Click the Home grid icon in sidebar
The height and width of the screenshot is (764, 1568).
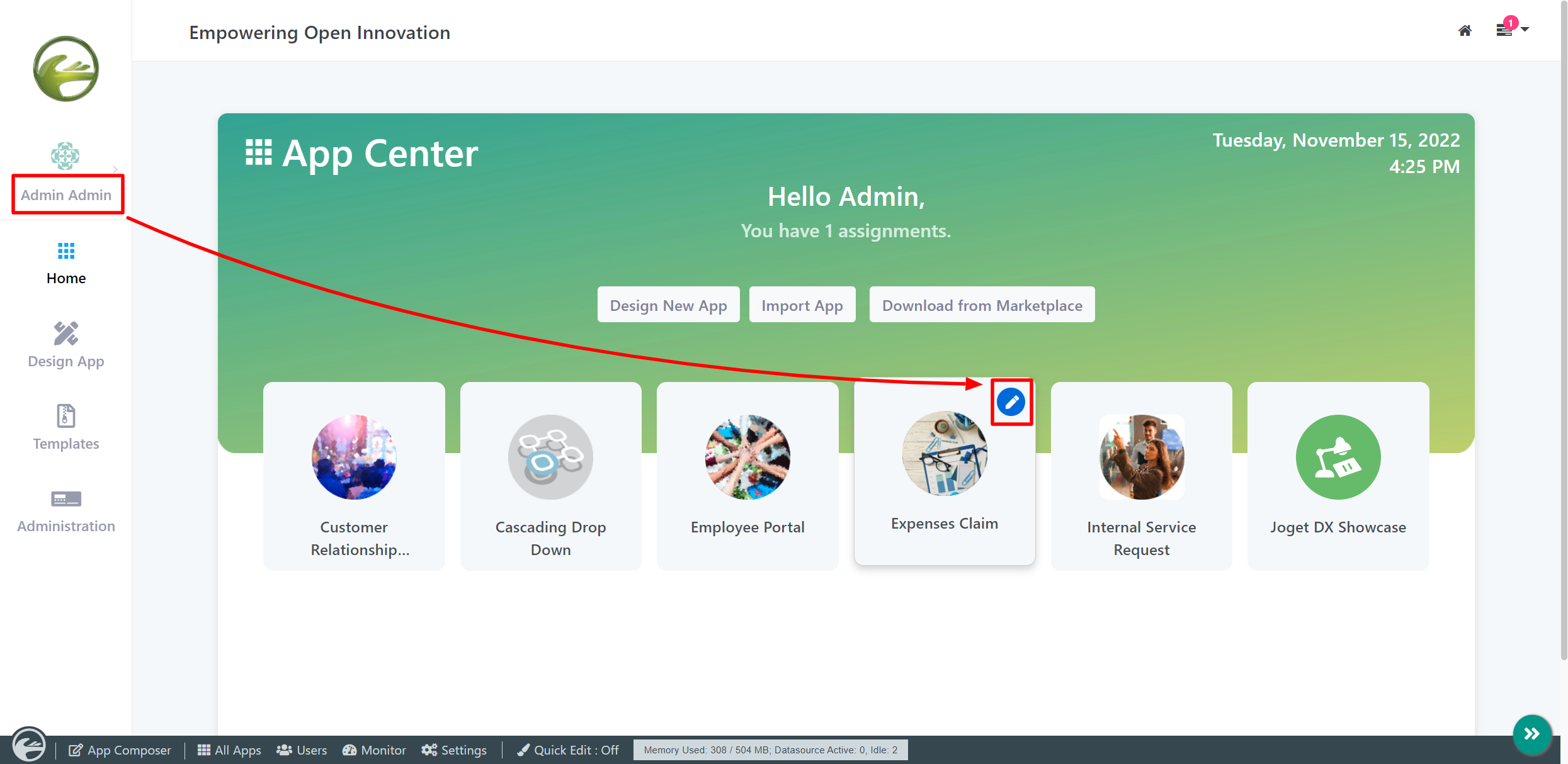click(x=66, y=251)
